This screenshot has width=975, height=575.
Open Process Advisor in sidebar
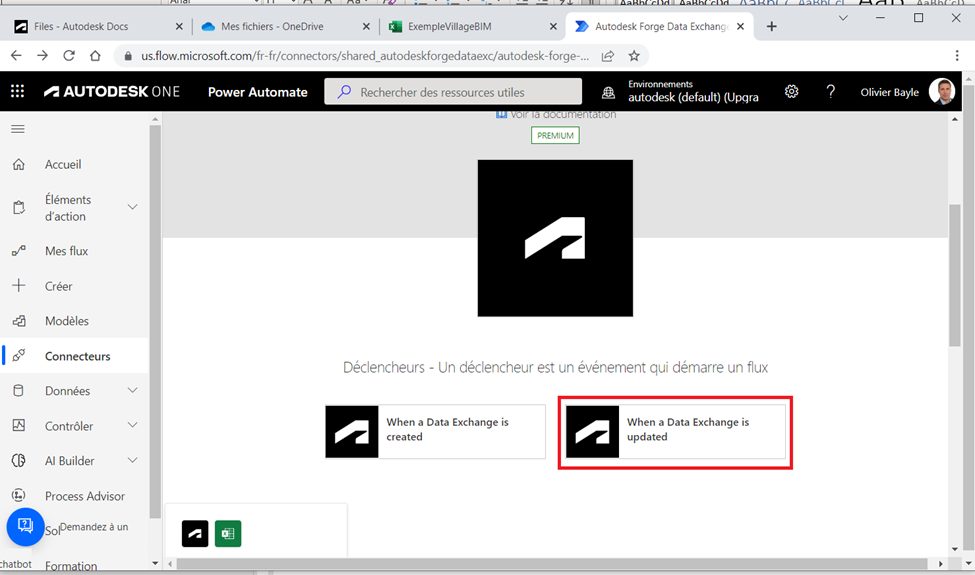pos(85,496)
